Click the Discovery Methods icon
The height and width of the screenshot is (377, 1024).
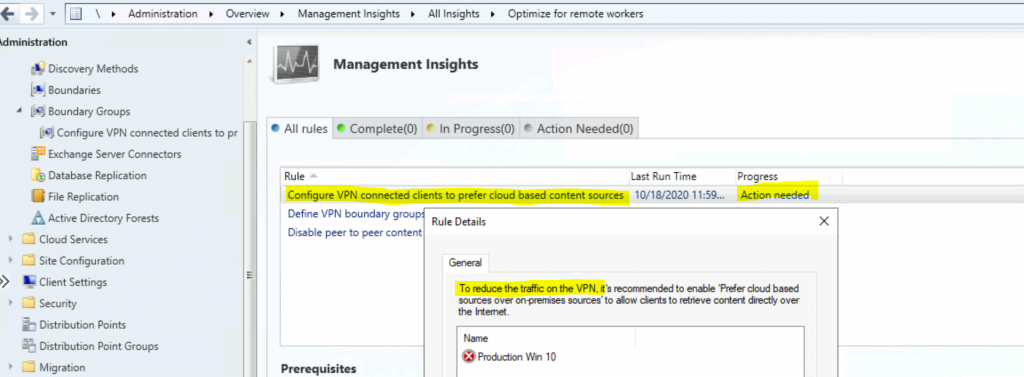pos(38,69)
